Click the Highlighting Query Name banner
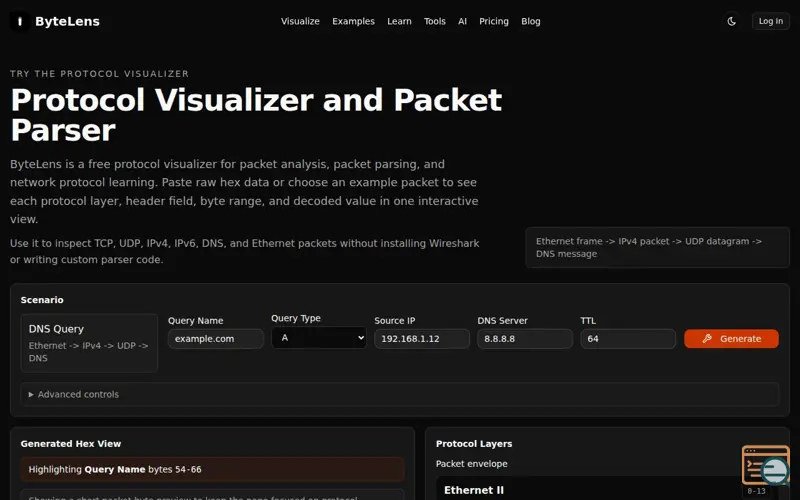The image size is (800, 500). [x=213, y=469]
